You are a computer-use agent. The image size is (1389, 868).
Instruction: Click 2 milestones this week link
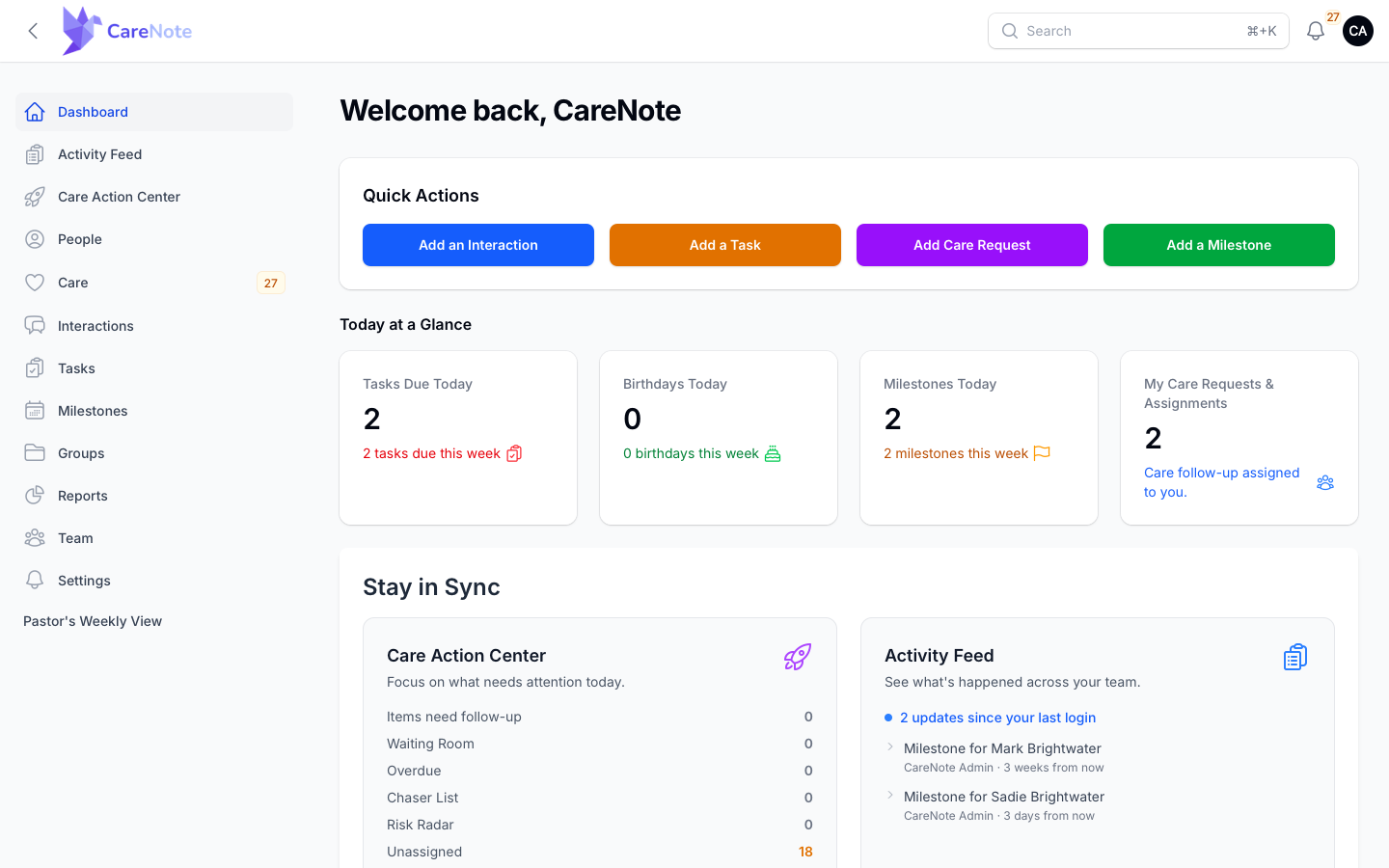coord(967,453)
